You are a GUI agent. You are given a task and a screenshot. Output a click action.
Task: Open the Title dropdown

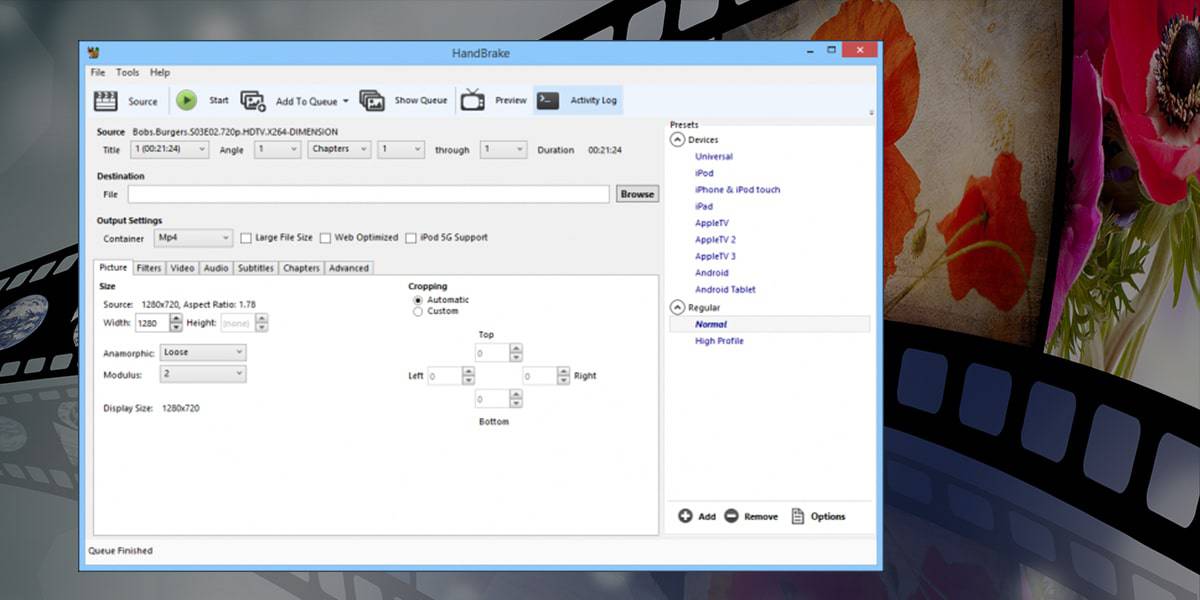point(169,149)
